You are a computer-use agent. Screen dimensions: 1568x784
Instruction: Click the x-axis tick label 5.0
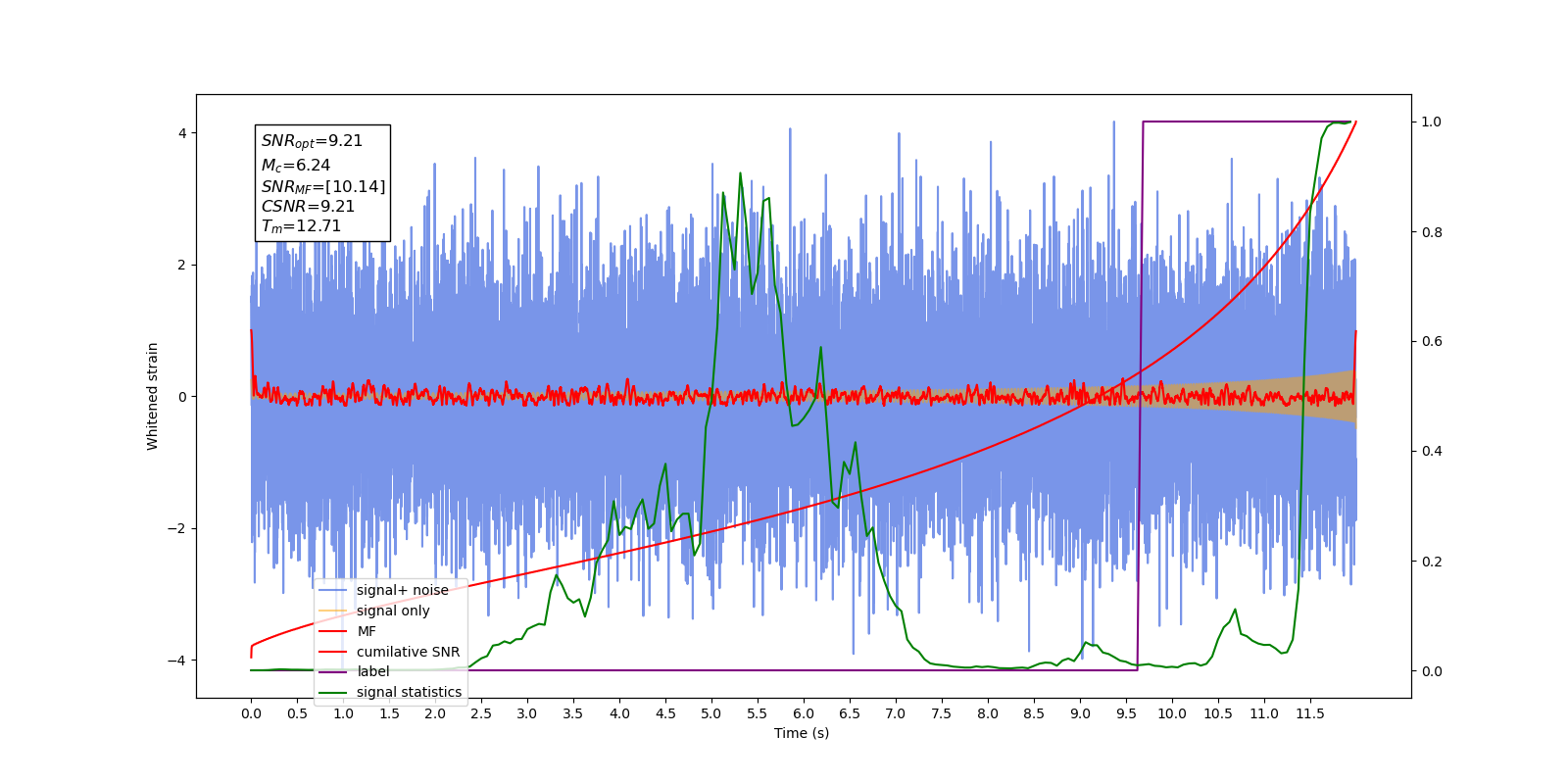point(711,713)
